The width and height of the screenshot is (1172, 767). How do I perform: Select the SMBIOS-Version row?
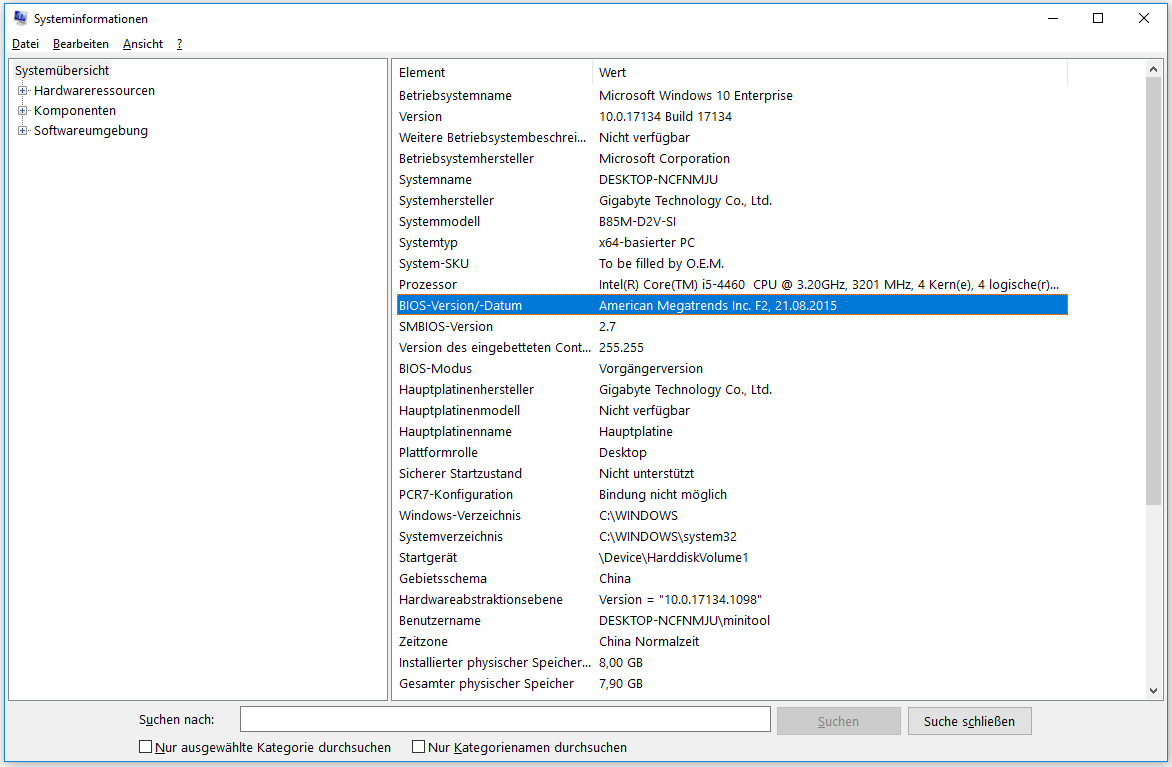pyautogui.click(x=732, y=326)
